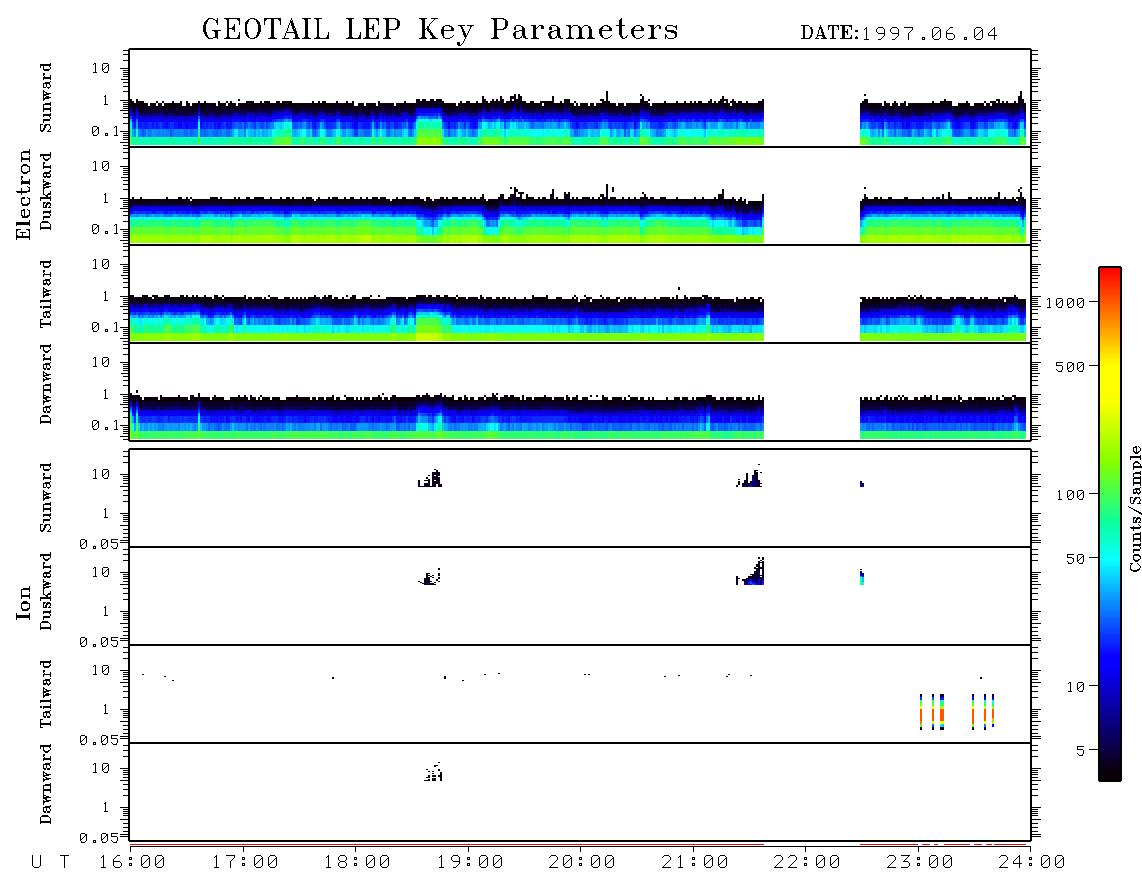Screen dimensions: 1142x880
Task: Click the 18:00 time axis label
Action: tap(357, 862)
